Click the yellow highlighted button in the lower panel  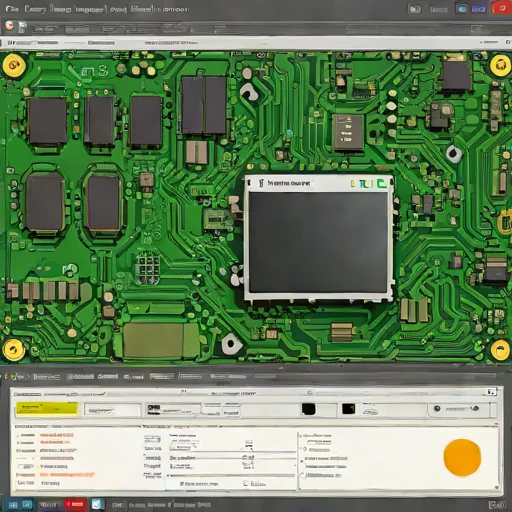coord(47,409)
